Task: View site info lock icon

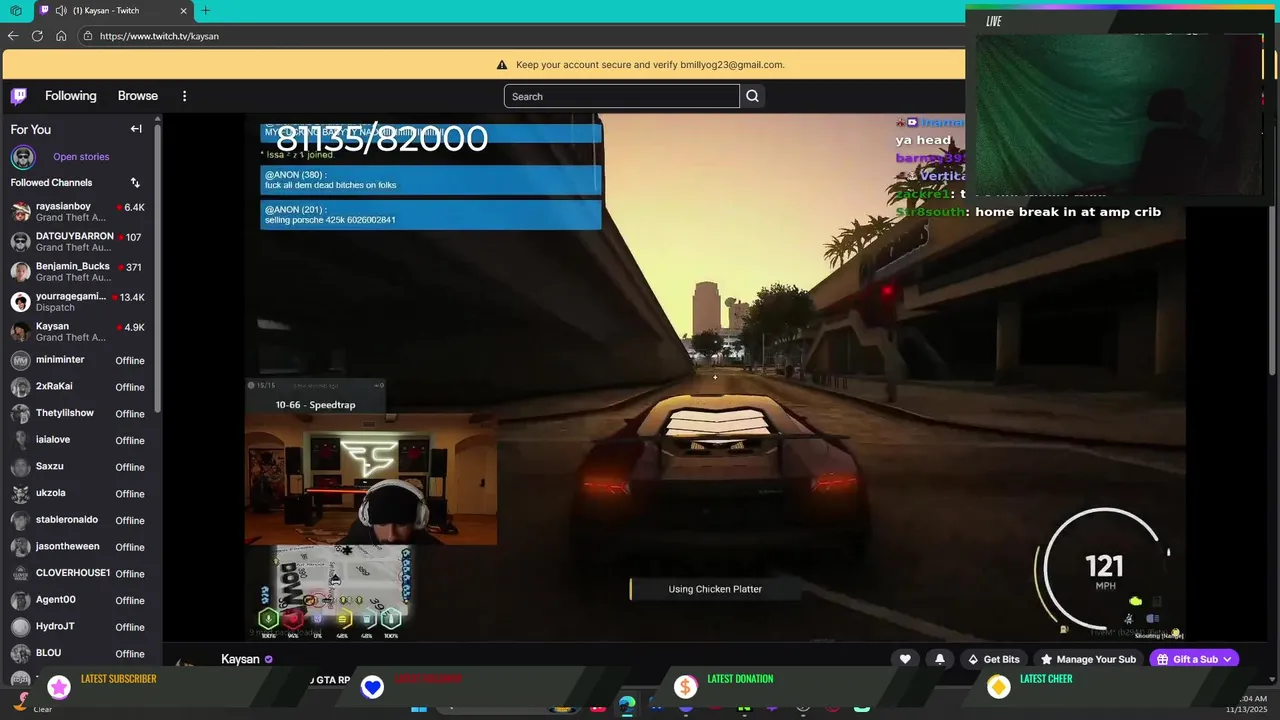Action: (88, 36)
